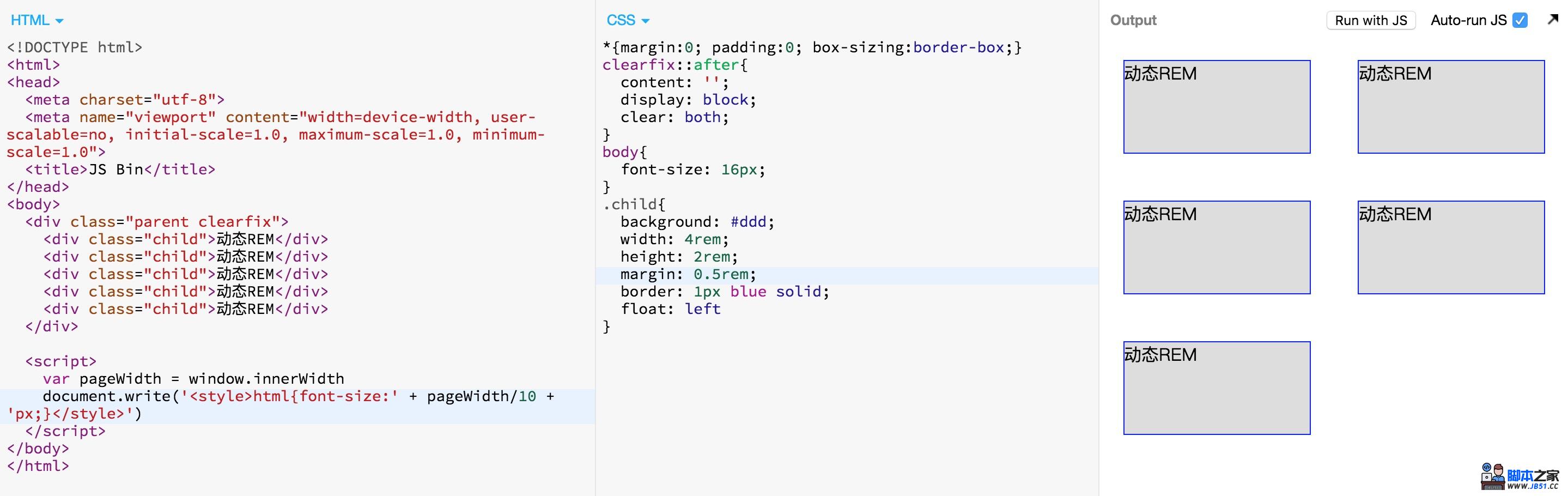Click the Run with JS button
This screenshot has width=1568, height=496.
point(1371,20)
